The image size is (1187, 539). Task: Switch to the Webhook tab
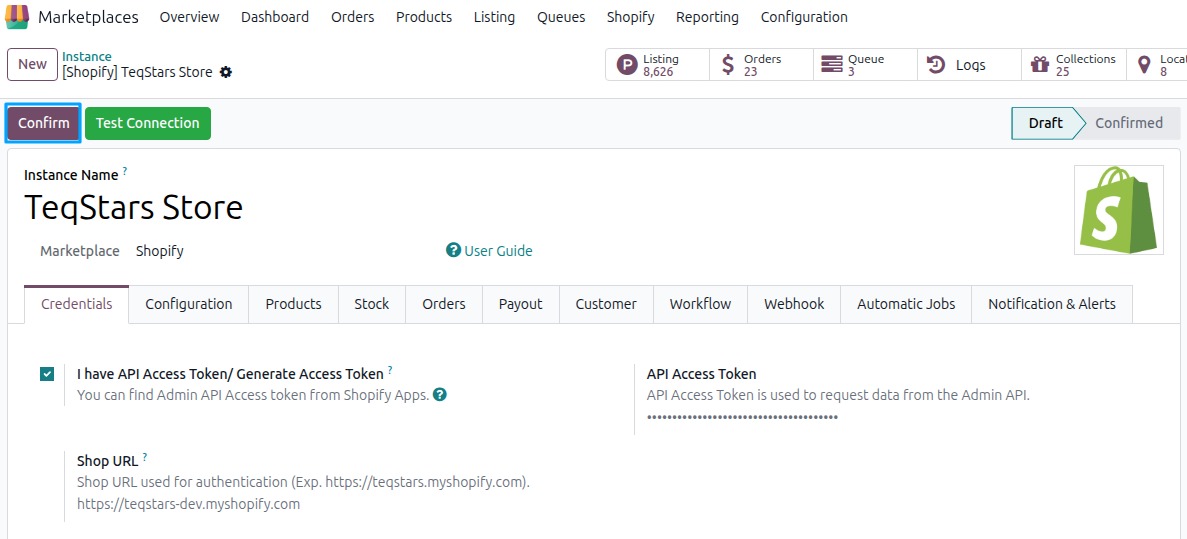(x=794, y=304)
